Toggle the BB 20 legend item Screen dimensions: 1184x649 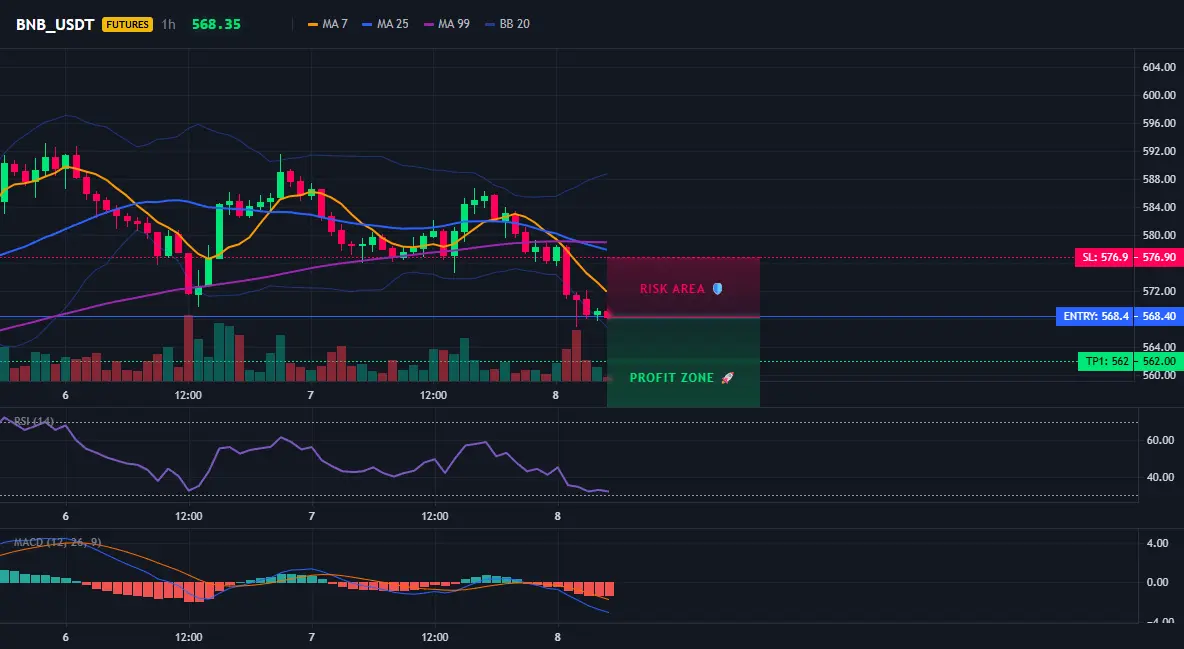(x=507, y=24)
